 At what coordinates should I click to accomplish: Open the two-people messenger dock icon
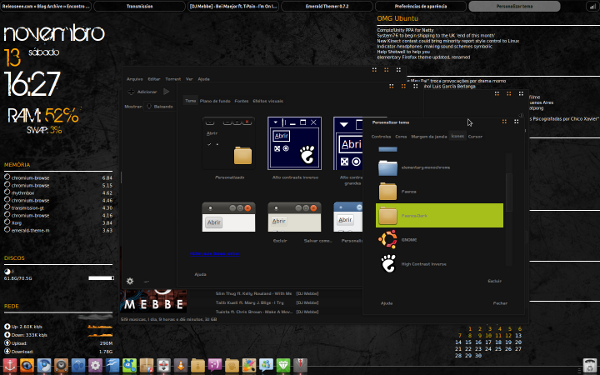tap(266, 365)
